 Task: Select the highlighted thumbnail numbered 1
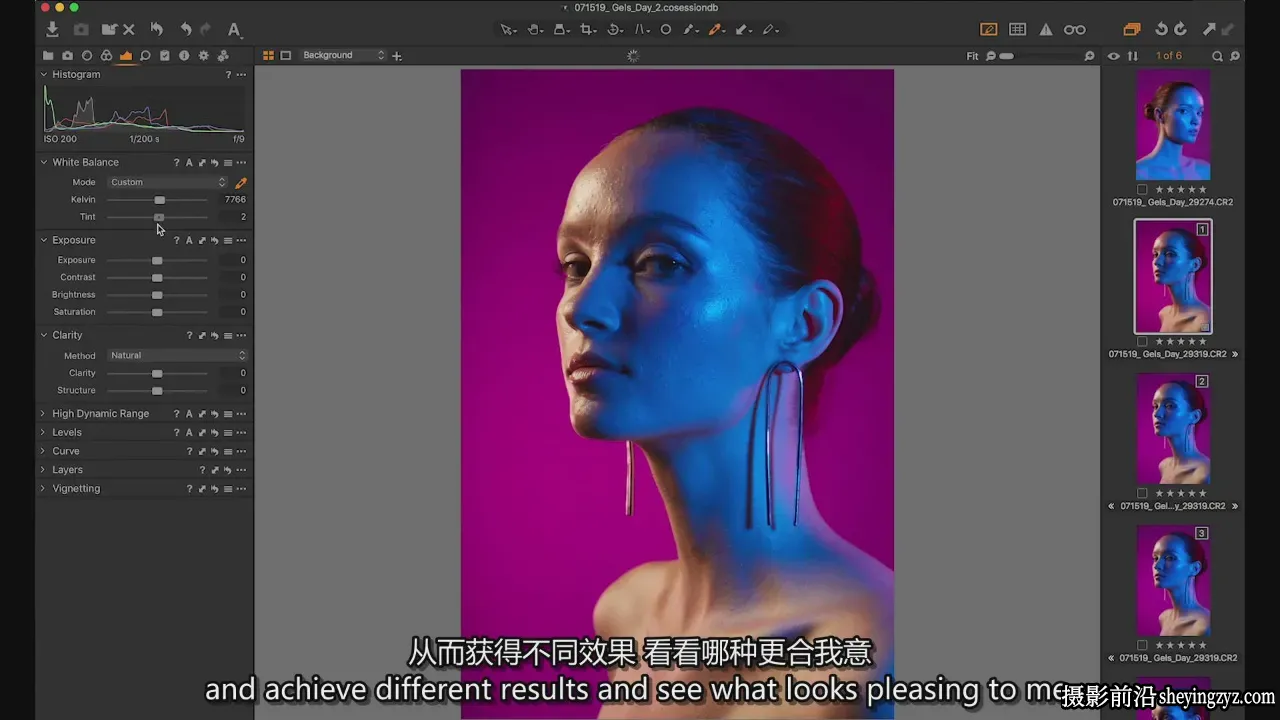1173,276
